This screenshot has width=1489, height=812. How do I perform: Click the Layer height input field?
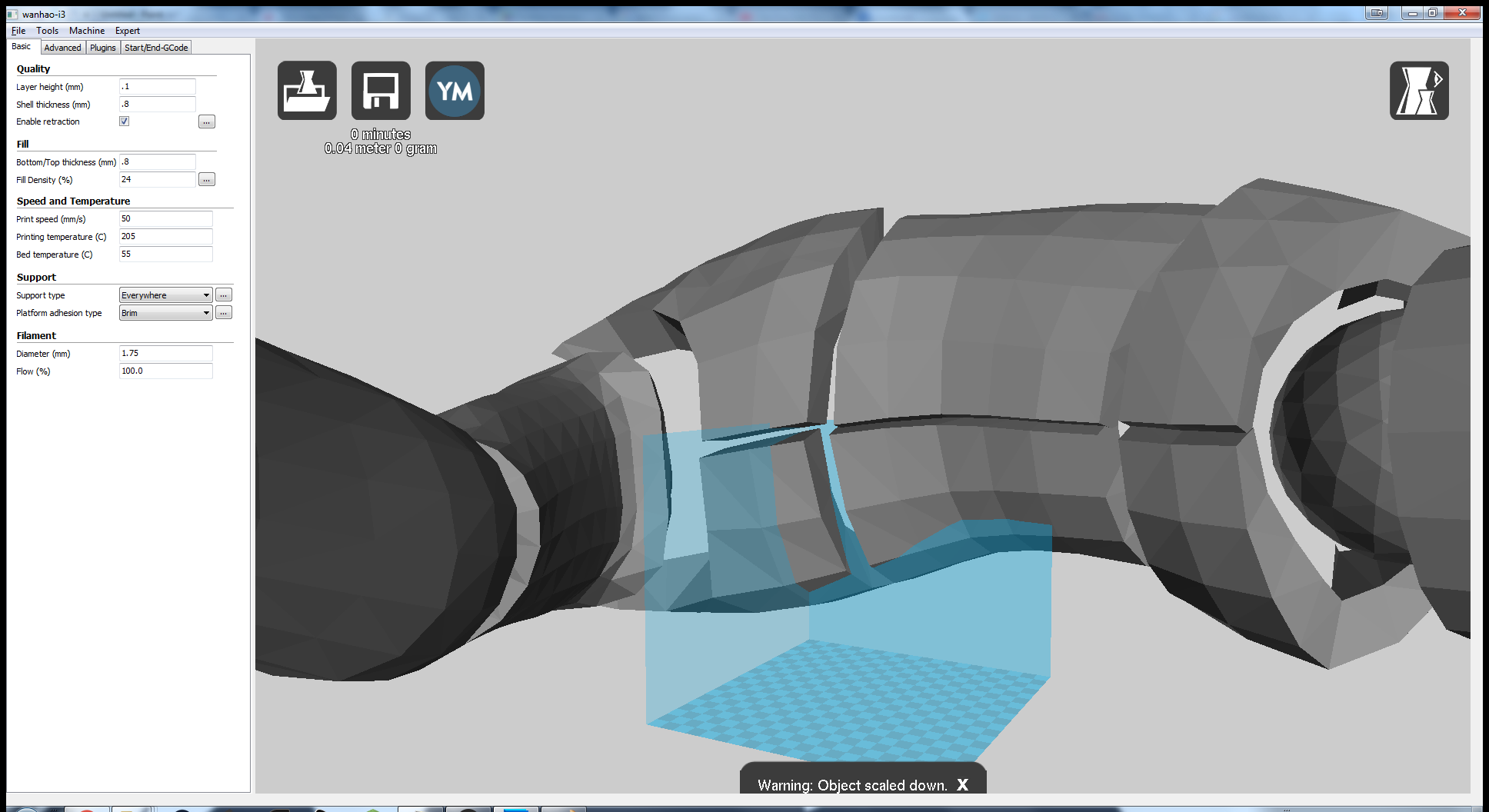coord(158,87)
